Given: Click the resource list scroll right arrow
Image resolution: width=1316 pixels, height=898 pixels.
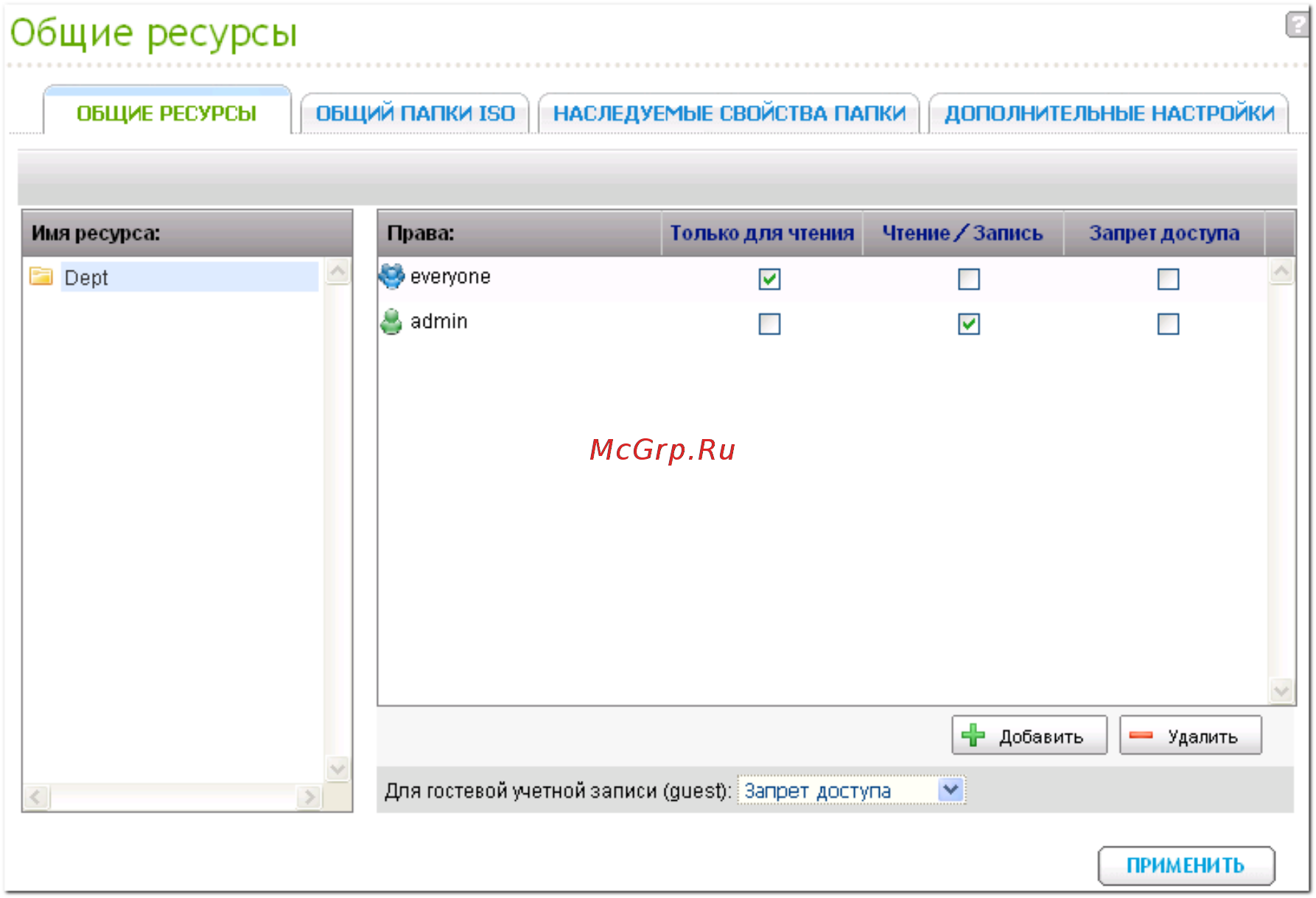Looking at the screenshot, I should tap(309, 797).
